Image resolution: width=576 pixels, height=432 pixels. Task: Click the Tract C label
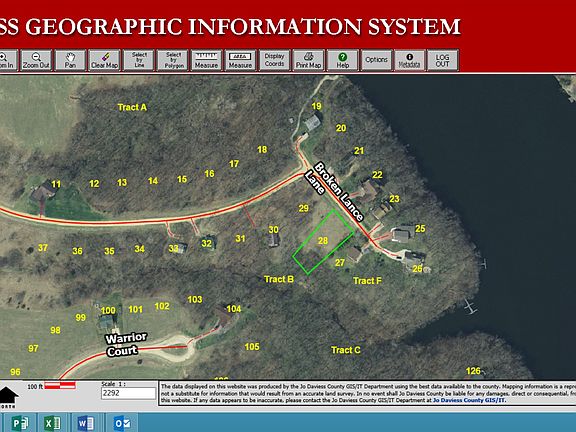pos(346,350)
